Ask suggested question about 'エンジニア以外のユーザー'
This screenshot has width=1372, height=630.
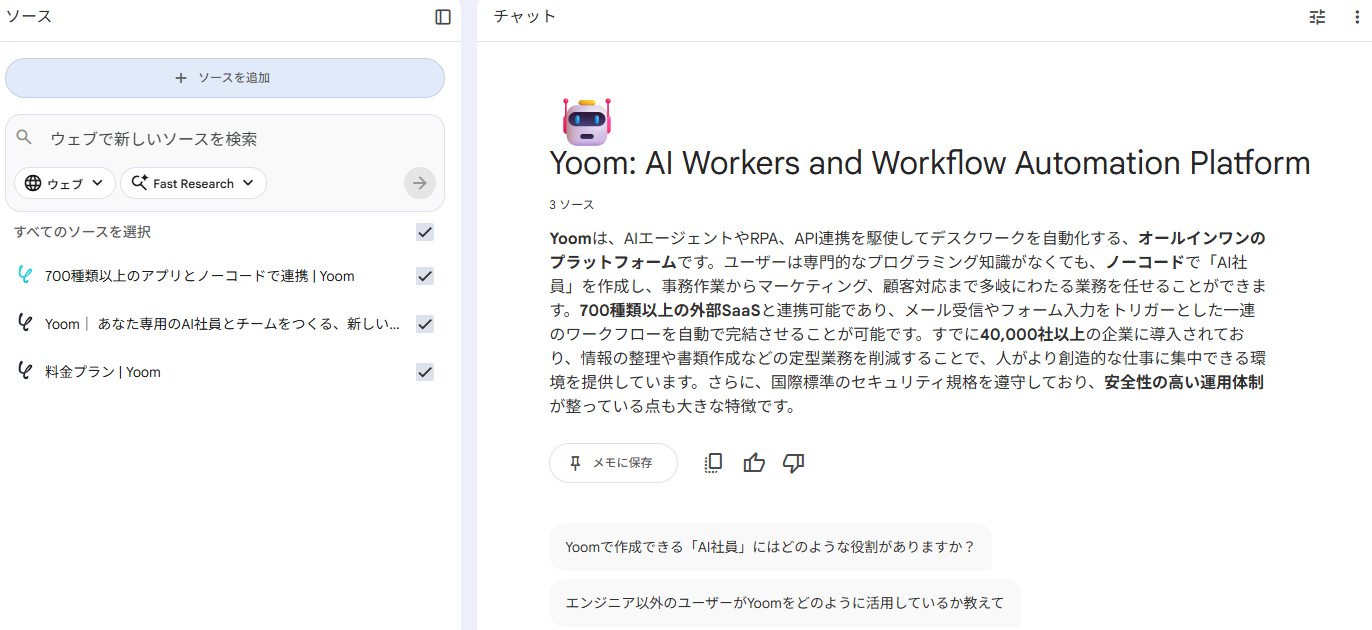785,603
